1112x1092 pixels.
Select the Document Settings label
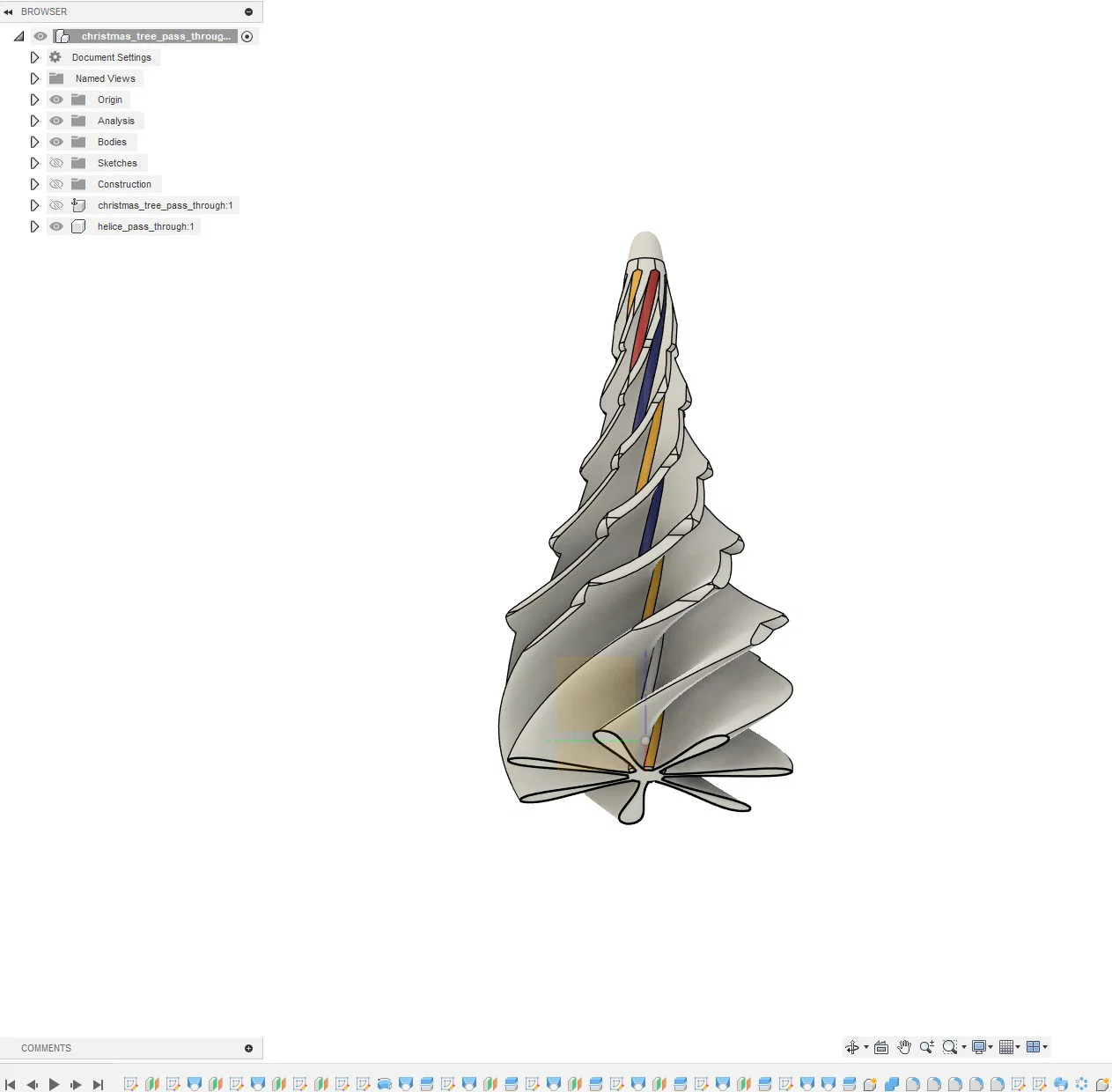112,57
